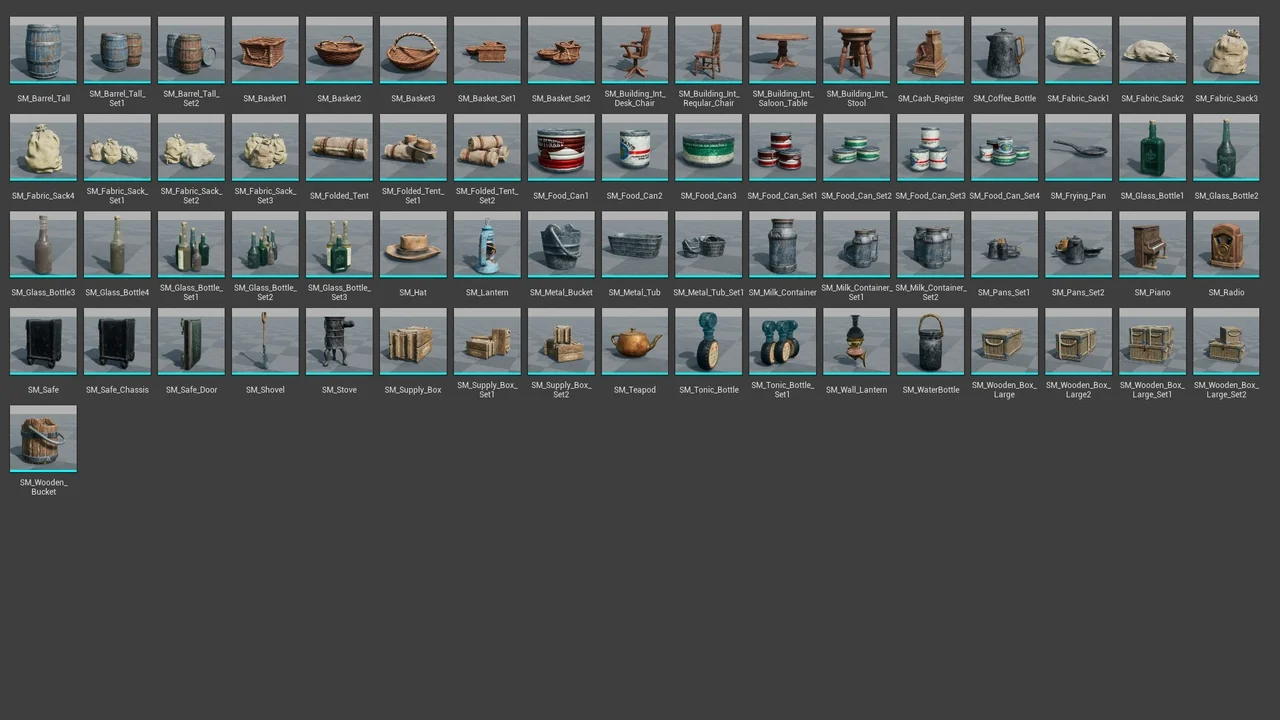Pick the SM_Wall_Lantern asset
The image size is (1280, 720).
click(x=857, y=341)
